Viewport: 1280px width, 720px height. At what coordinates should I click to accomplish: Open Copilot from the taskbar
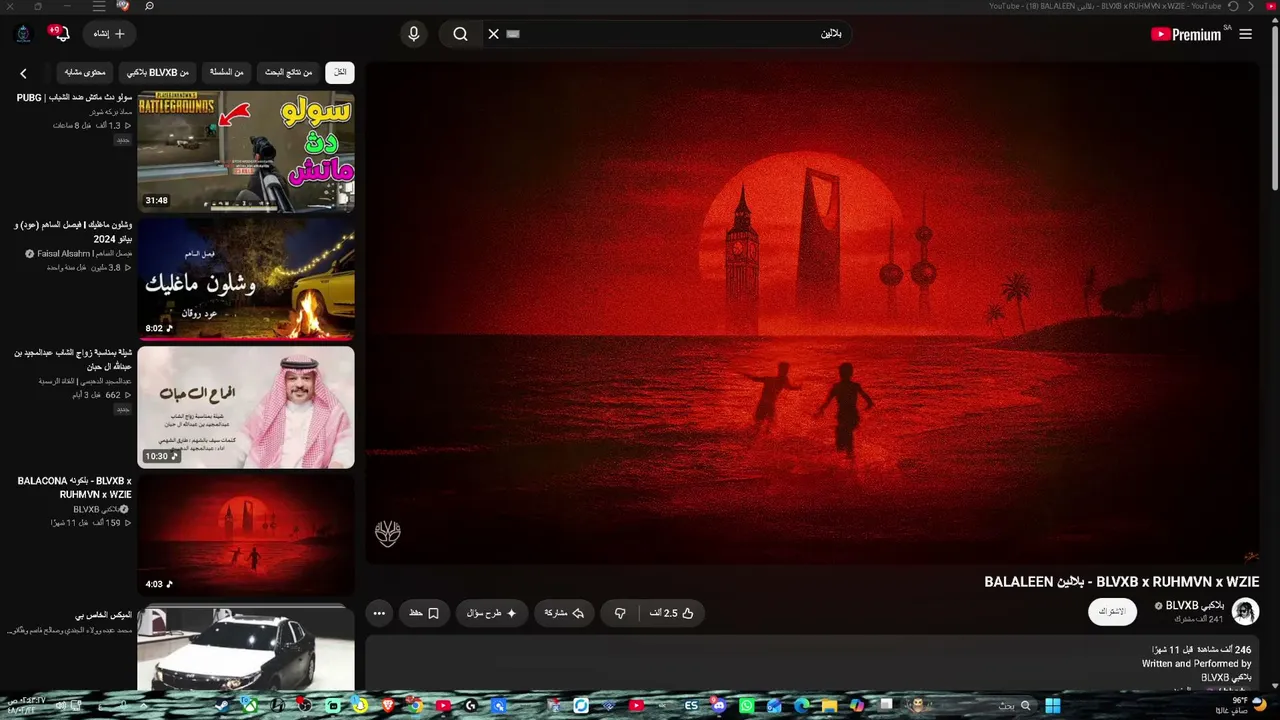click(857, 706)
